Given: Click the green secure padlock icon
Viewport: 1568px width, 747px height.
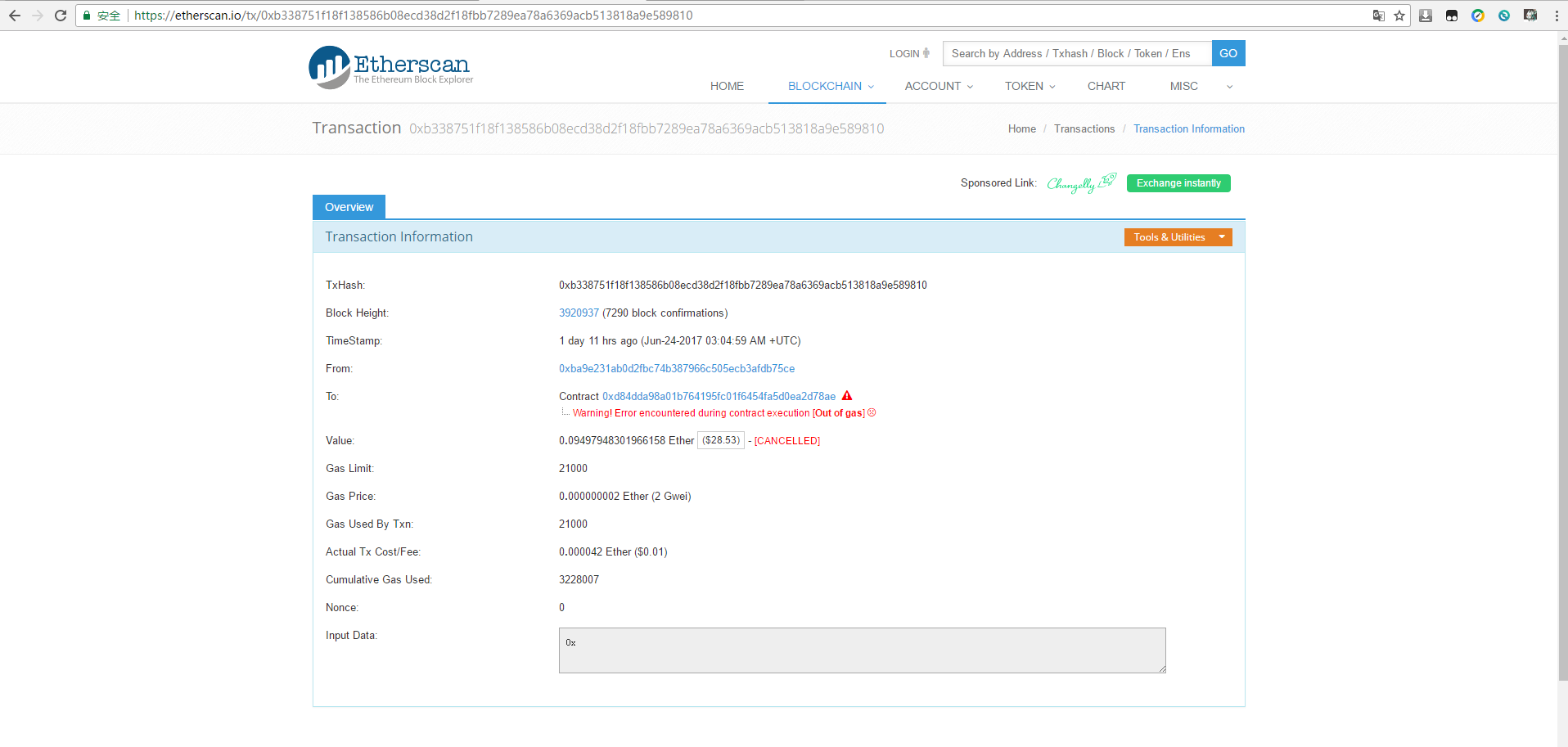Looking at the screenshot, I should pos(87,16).
